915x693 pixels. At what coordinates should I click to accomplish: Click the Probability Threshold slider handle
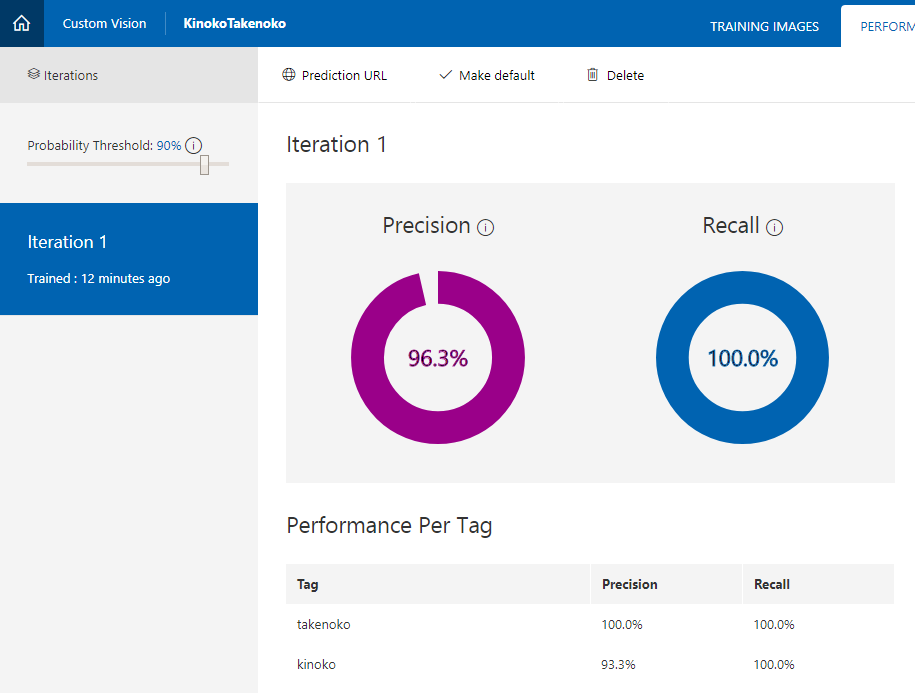pyautogui.click(x=204, y=165)
